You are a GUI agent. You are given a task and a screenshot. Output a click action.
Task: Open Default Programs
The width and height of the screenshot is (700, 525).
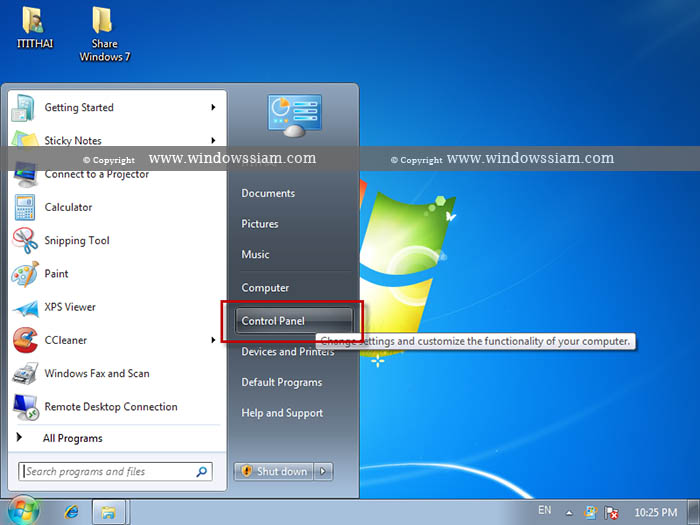pos(282,383)
